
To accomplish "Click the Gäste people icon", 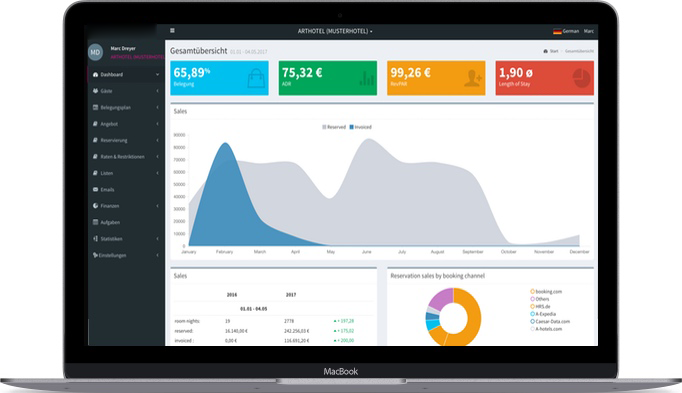I will tap(95, 91).
